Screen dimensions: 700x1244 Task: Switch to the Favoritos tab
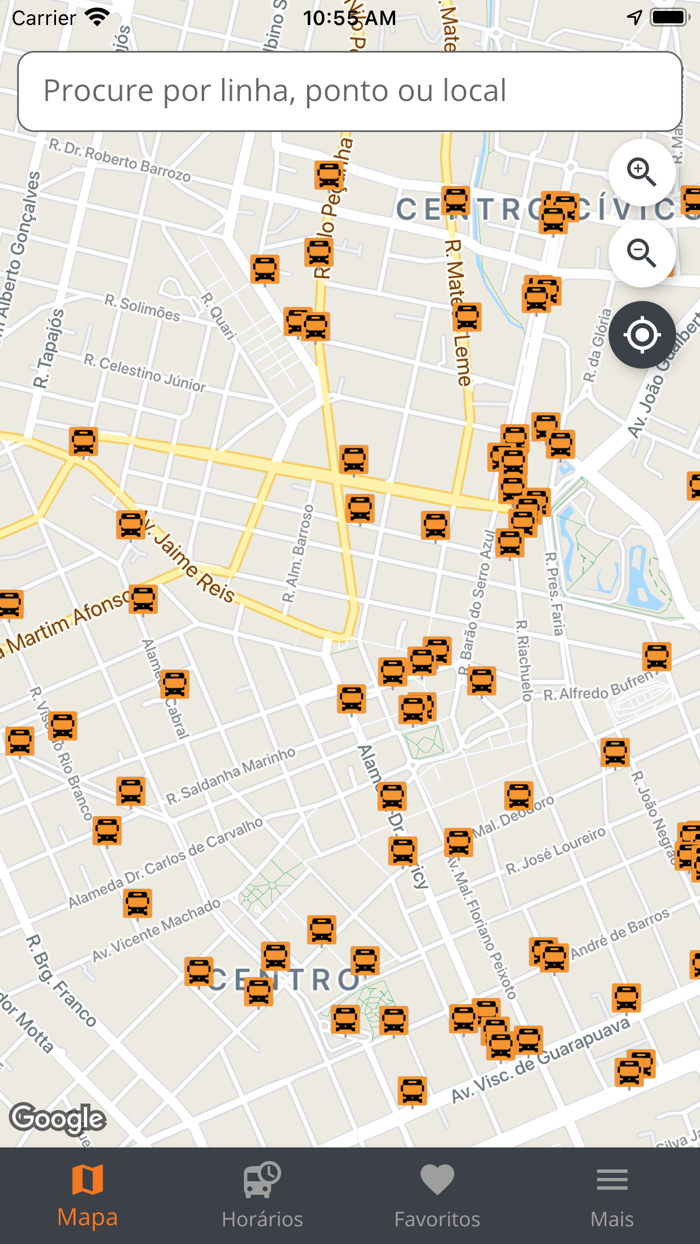tap(437, 1195)
